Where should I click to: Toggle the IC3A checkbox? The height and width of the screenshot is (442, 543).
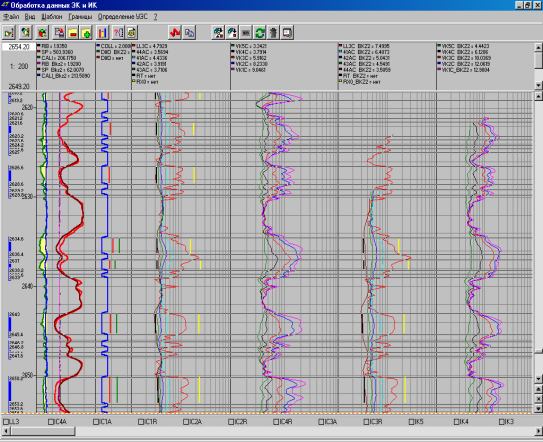(x=321, y=422)
